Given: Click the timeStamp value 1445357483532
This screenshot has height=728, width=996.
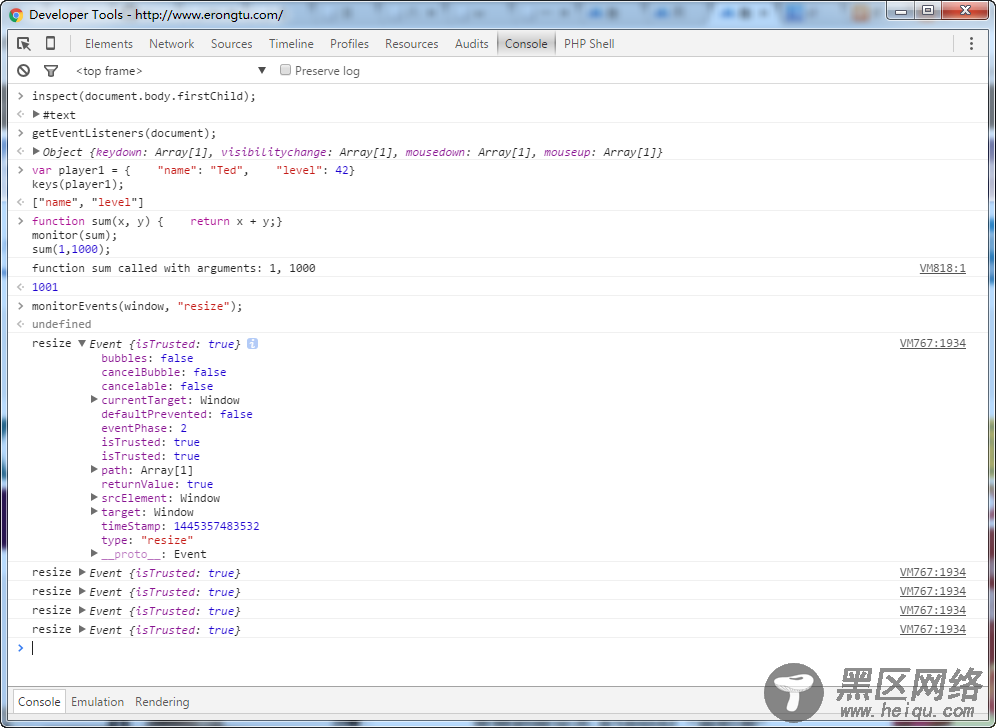Looking at the screenshot, I should pos(217,526).
